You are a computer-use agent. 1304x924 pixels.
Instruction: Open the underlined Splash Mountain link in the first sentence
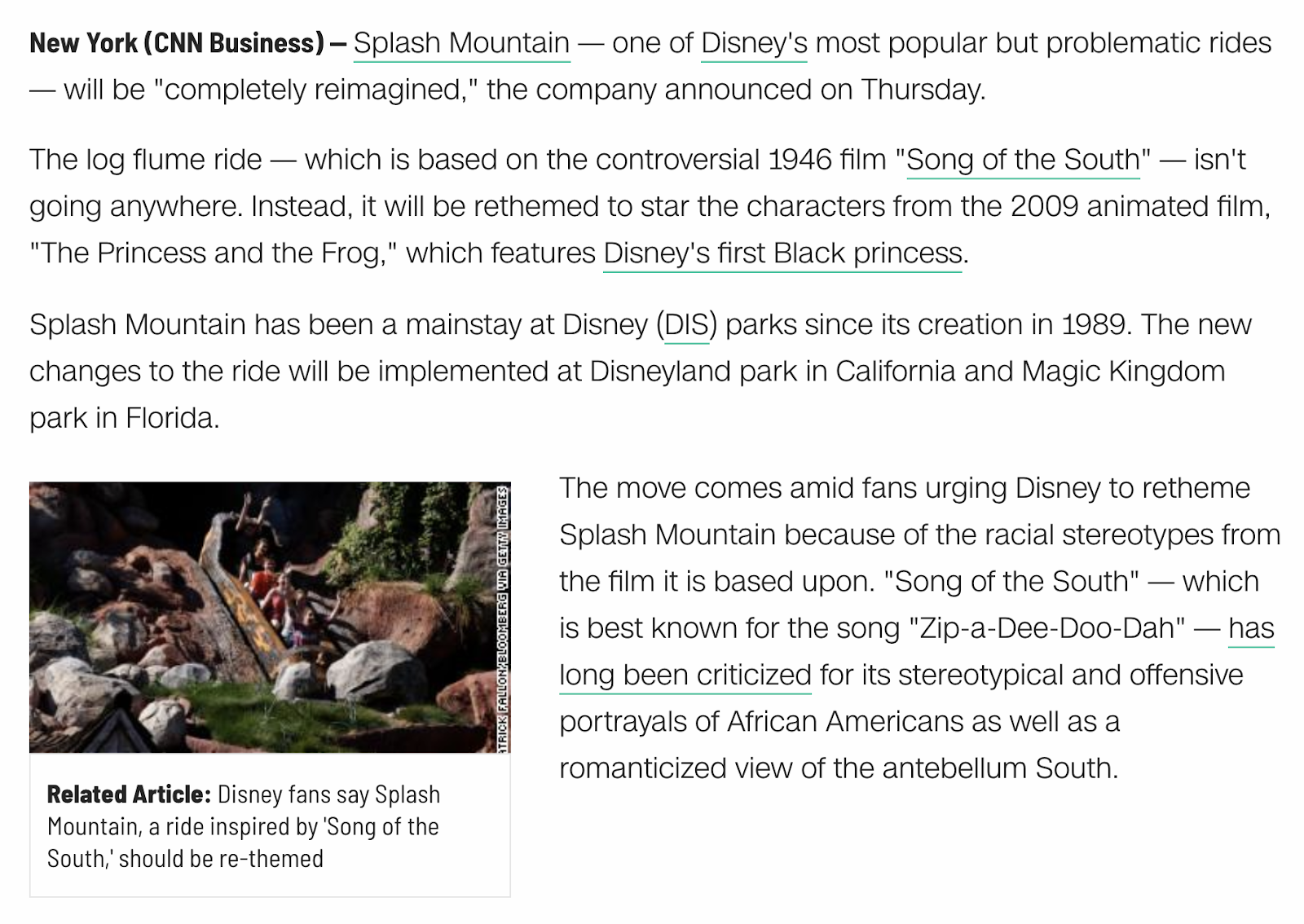[x=461, y=43]
